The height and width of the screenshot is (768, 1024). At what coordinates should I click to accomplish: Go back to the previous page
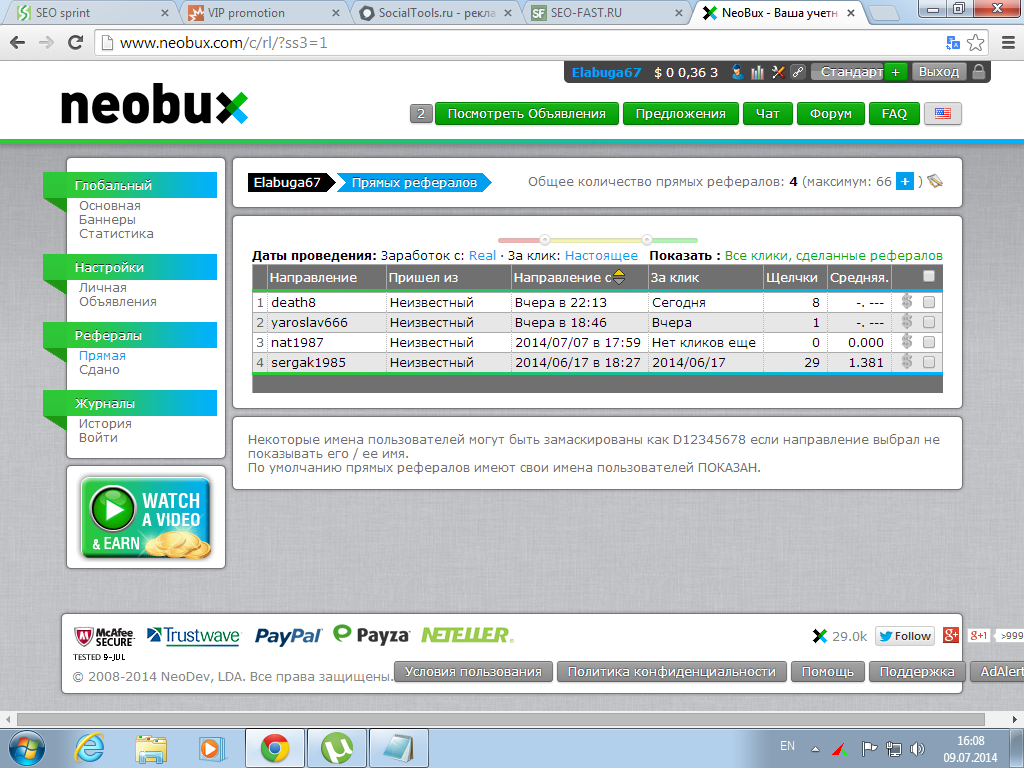tap(18, 43)
